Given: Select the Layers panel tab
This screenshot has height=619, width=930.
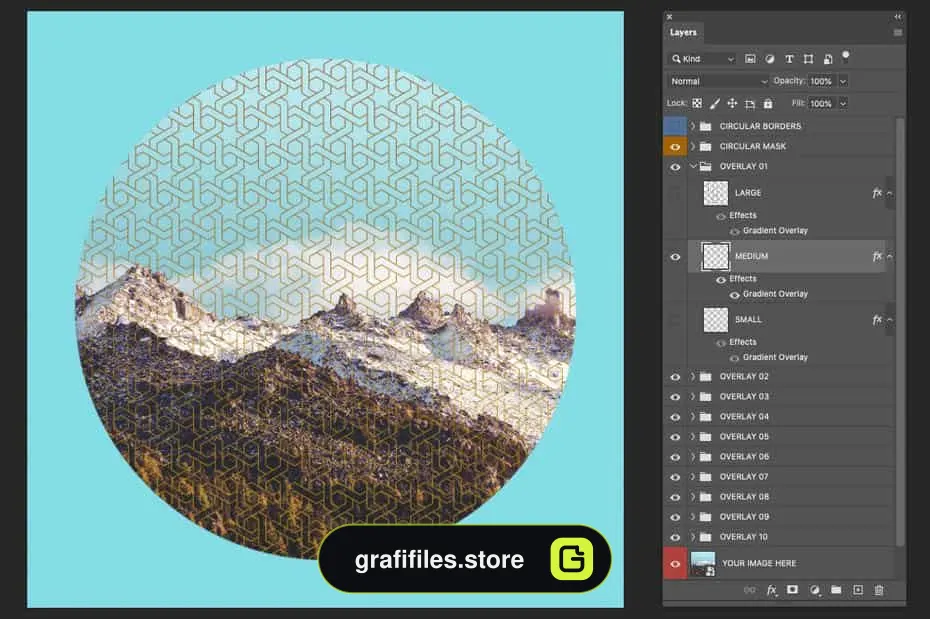Looking at the screenshot, I should [683, 33].
